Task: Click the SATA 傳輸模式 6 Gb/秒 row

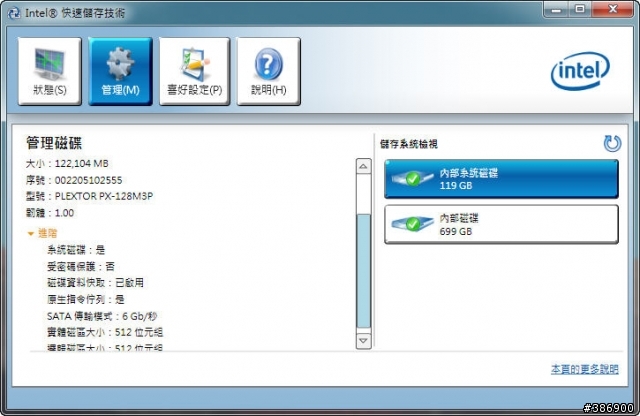Action: tap(102, 316)
